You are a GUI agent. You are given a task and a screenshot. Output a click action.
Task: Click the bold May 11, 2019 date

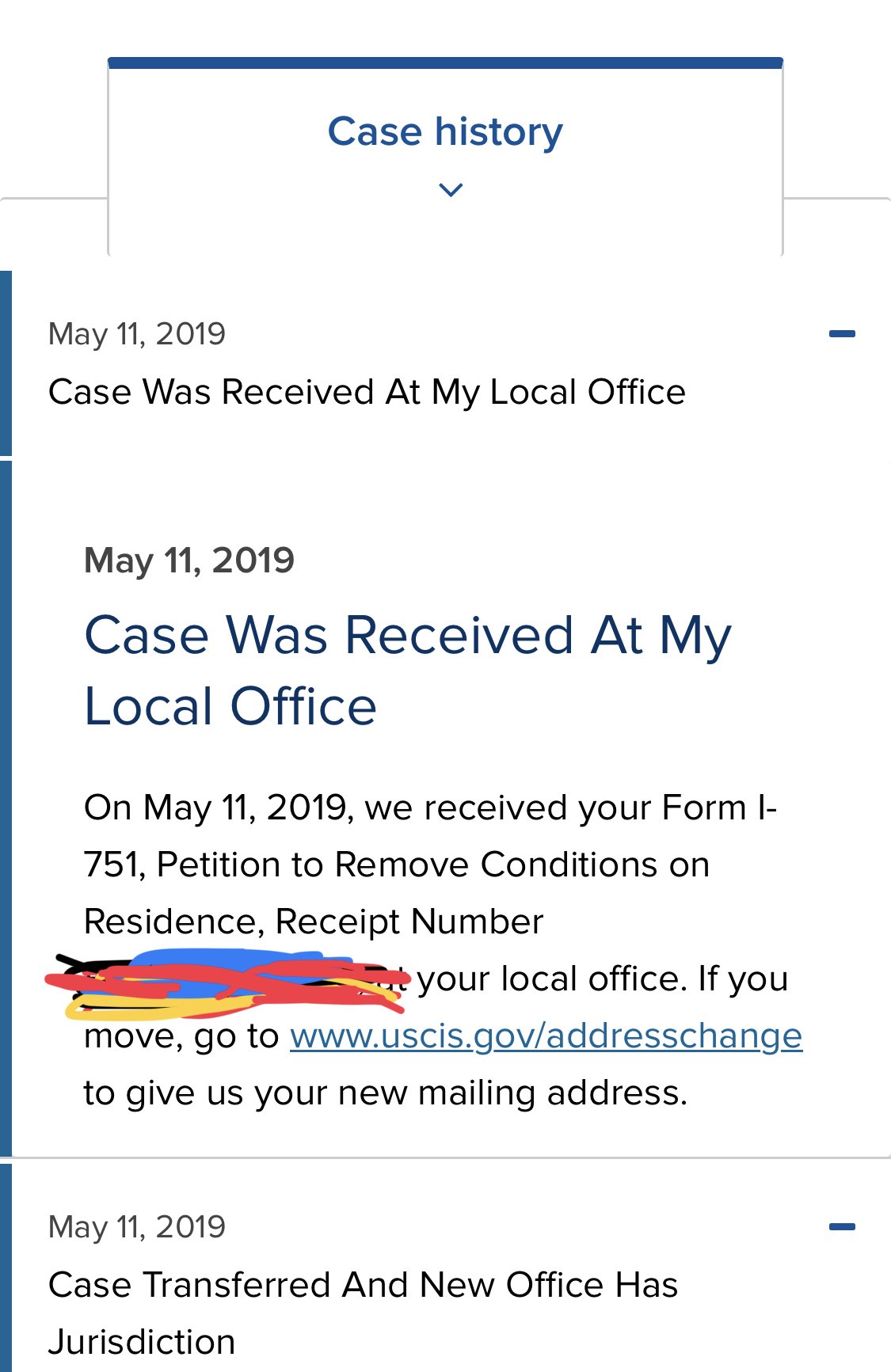coord(189,561)
